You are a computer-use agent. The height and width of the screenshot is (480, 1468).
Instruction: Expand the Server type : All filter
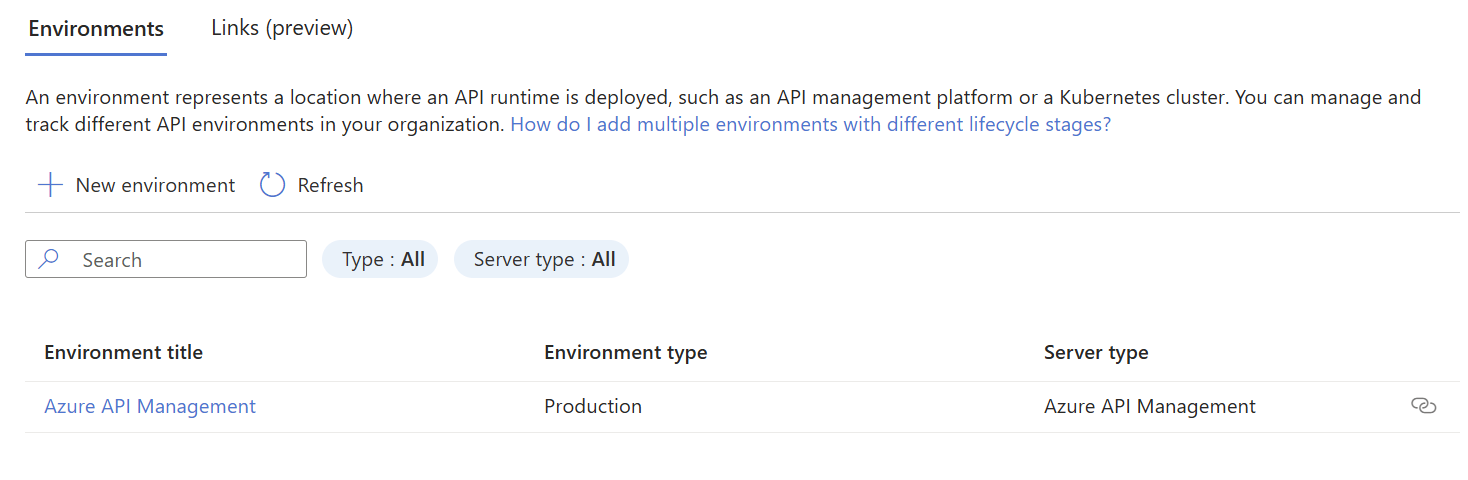pos(541,260)
